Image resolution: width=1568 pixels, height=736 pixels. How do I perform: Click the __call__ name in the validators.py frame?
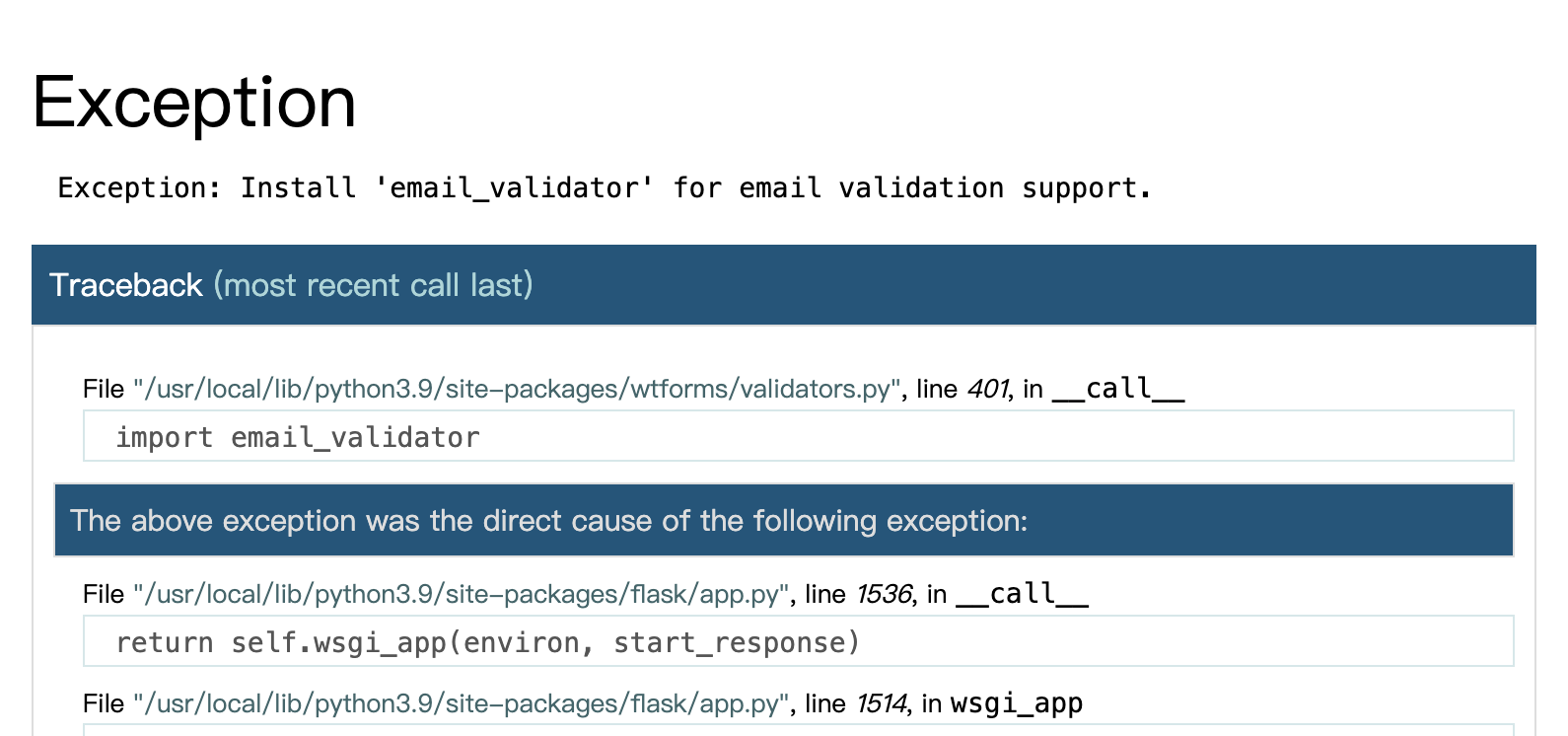click(1118, 389)
